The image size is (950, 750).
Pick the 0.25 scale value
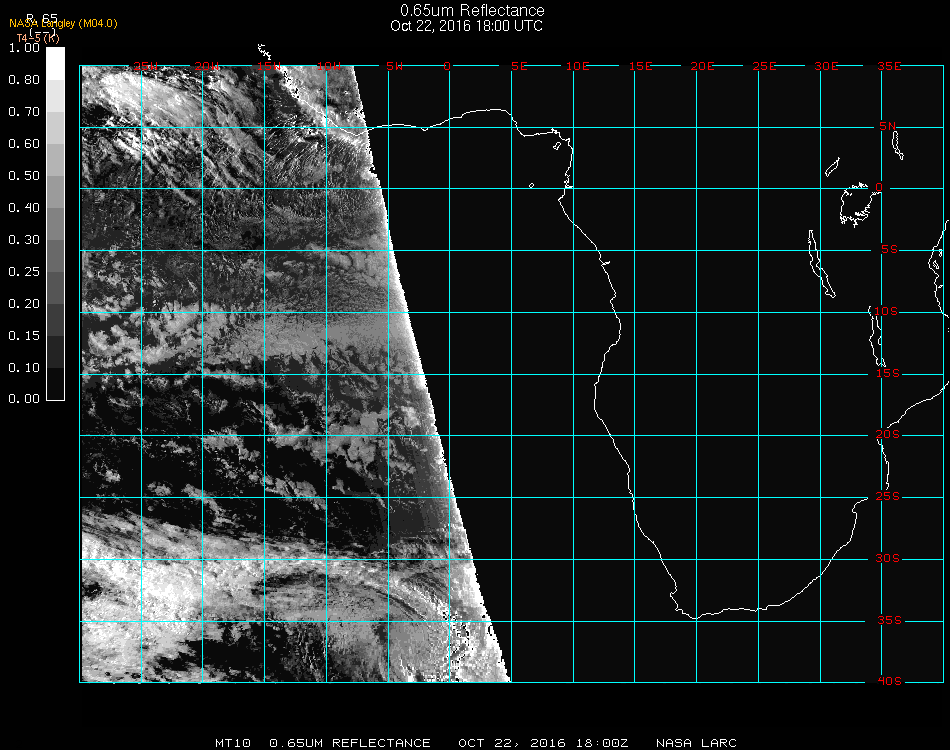point(24,272)
